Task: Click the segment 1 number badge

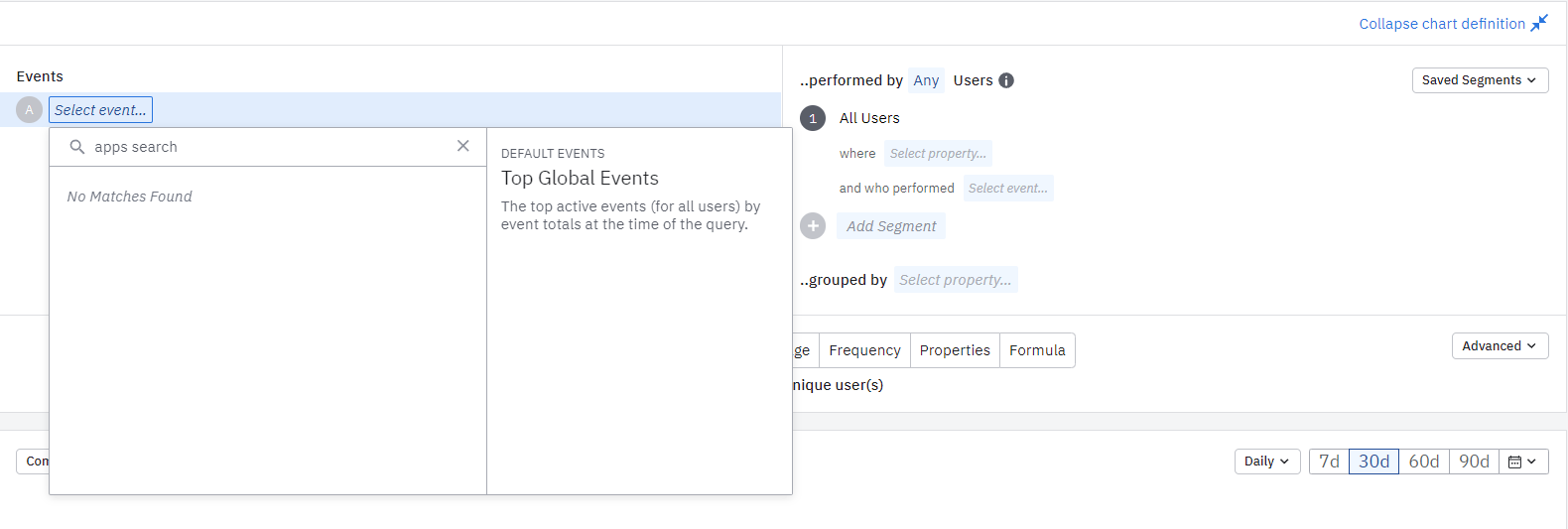Action: 813,118
